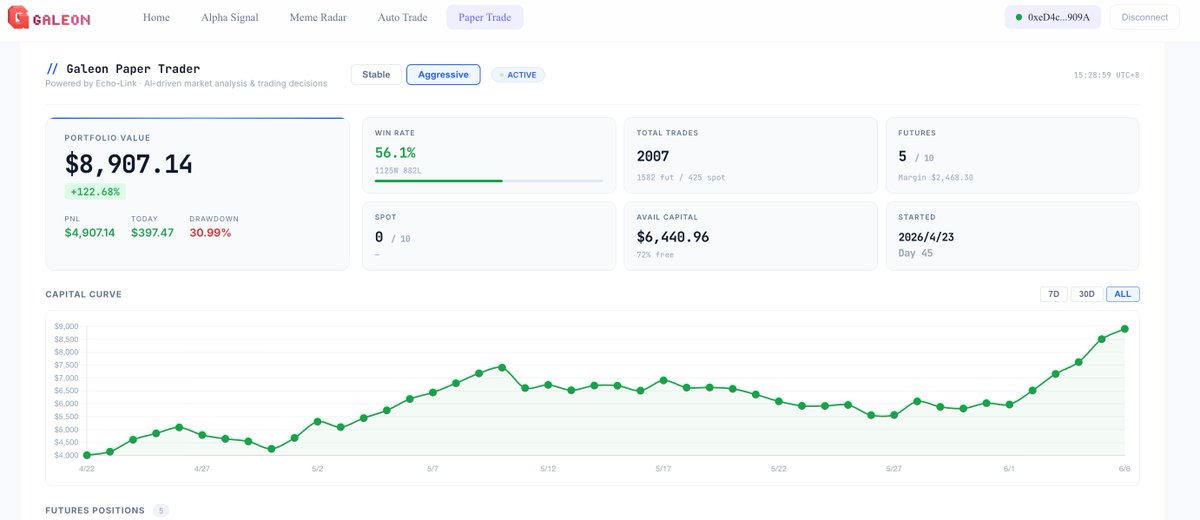Image resolution: width=1200 pixels, height=520 pixels.
Task: Click the 56.1% win rate
Action: 395,153
